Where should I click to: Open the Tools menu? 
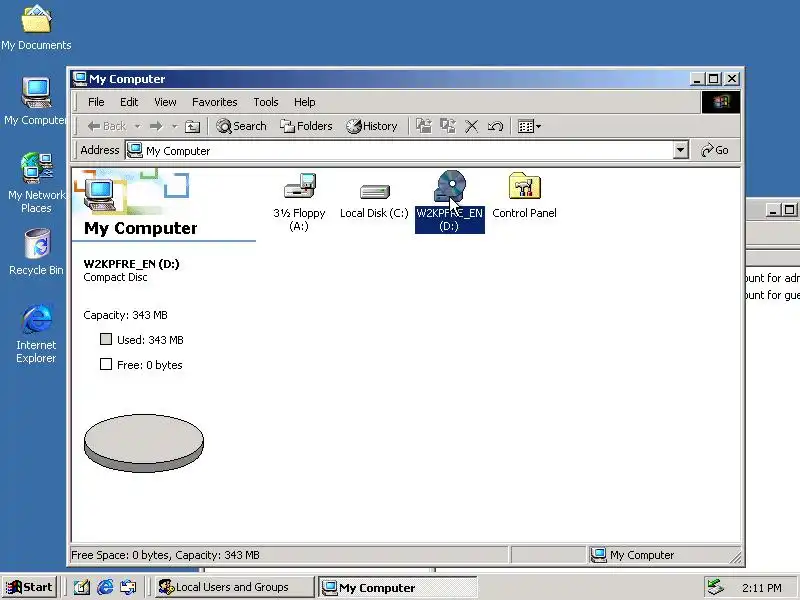click(x=266, y=102)
